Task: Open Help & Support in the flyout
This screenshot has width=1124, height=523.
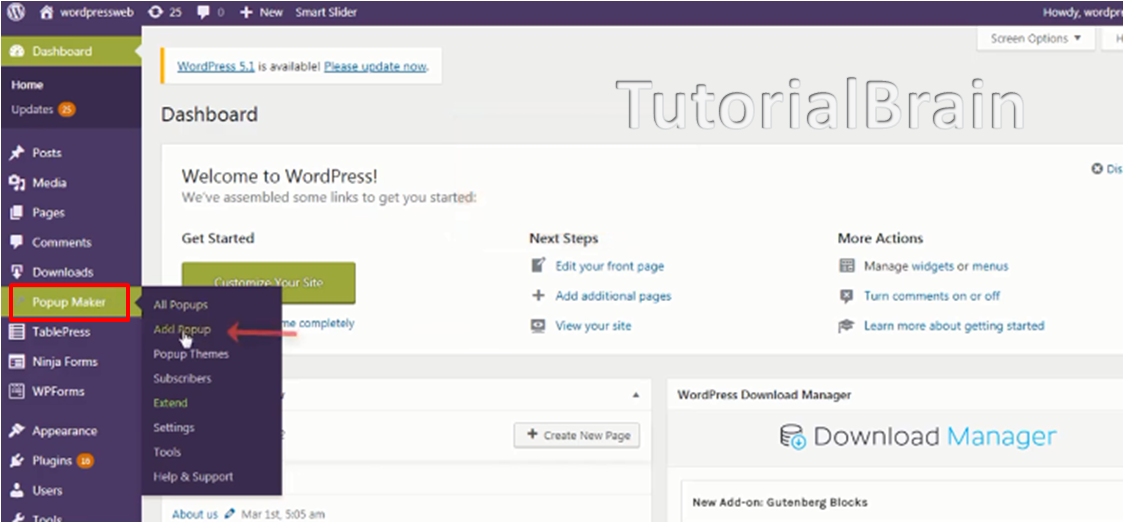Action: point(193,476)
